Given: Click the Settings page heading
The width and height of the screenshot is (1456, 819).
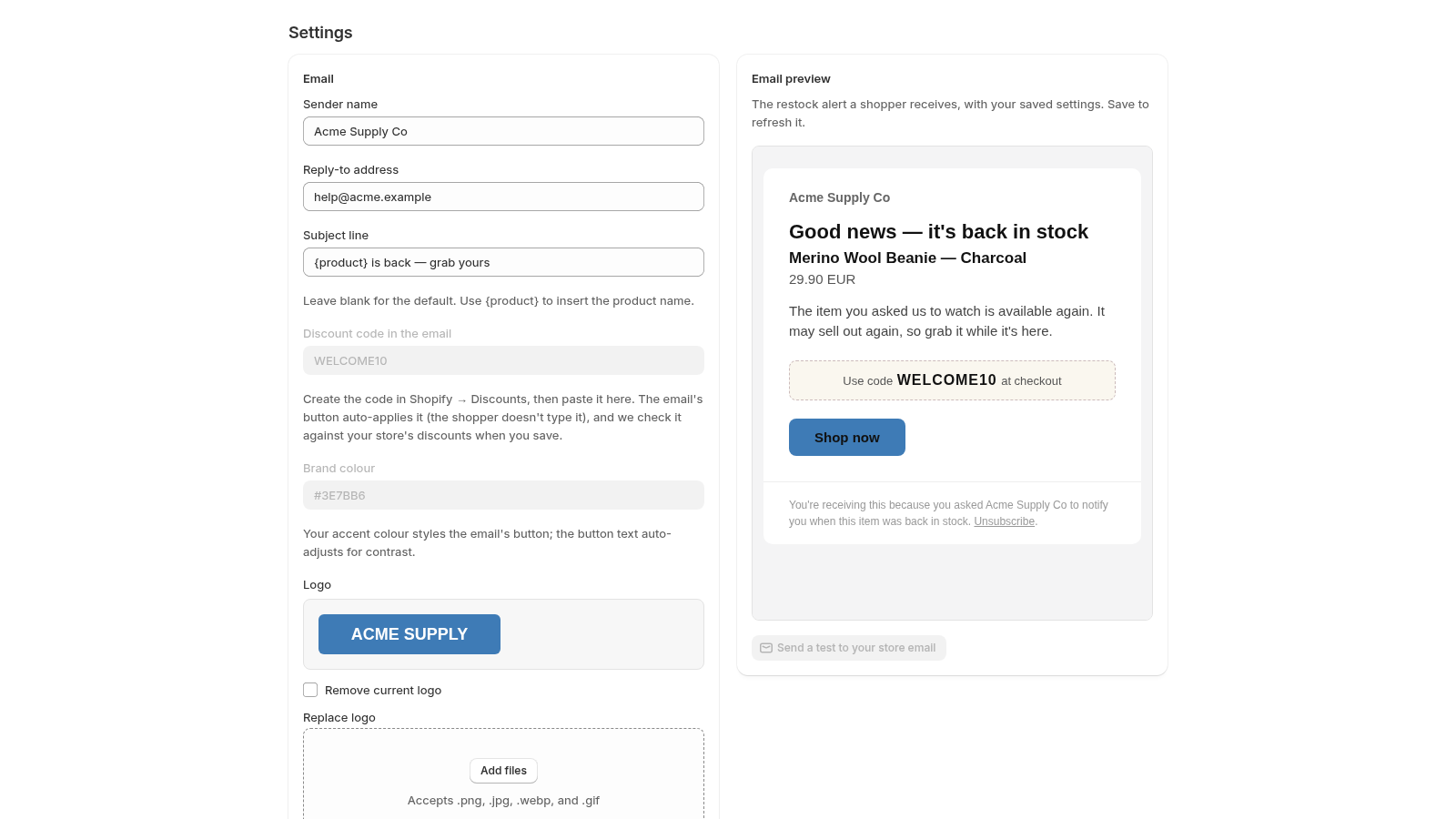Looking at the screenshot, I should pyautogui.click(x=320, y=33).
